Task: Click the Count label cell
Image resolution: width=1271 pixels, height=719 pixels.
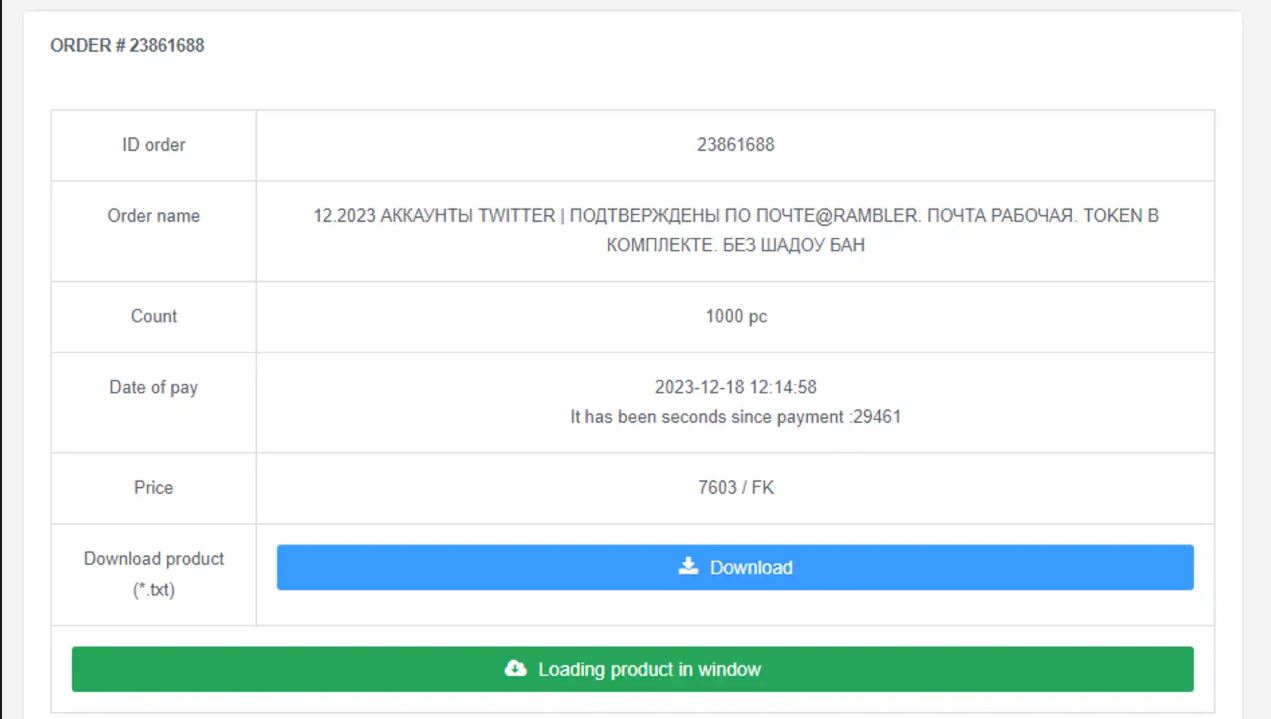Action: (154, 317)
